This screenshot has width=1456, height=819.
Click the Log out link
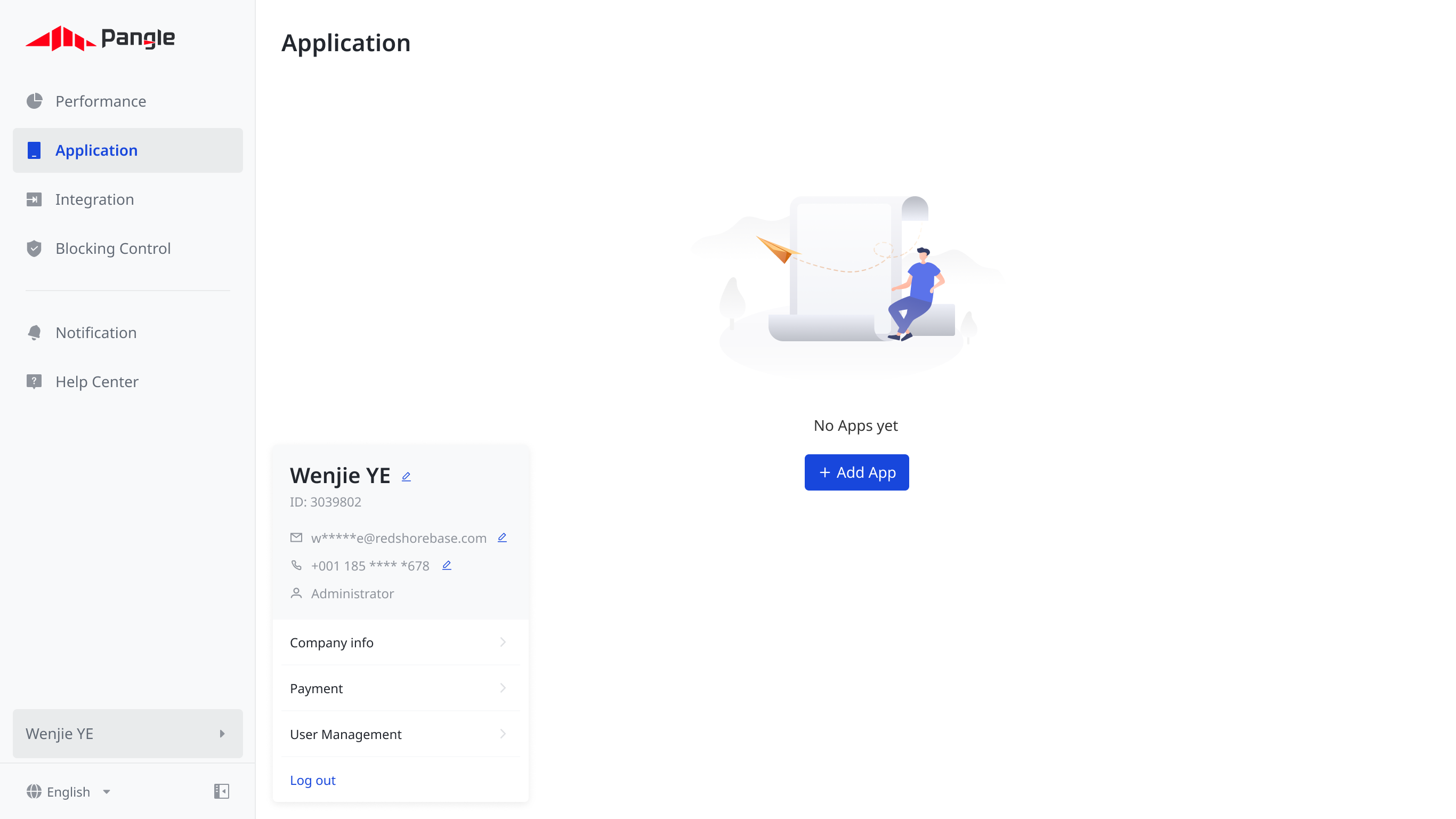coord(312,781)
